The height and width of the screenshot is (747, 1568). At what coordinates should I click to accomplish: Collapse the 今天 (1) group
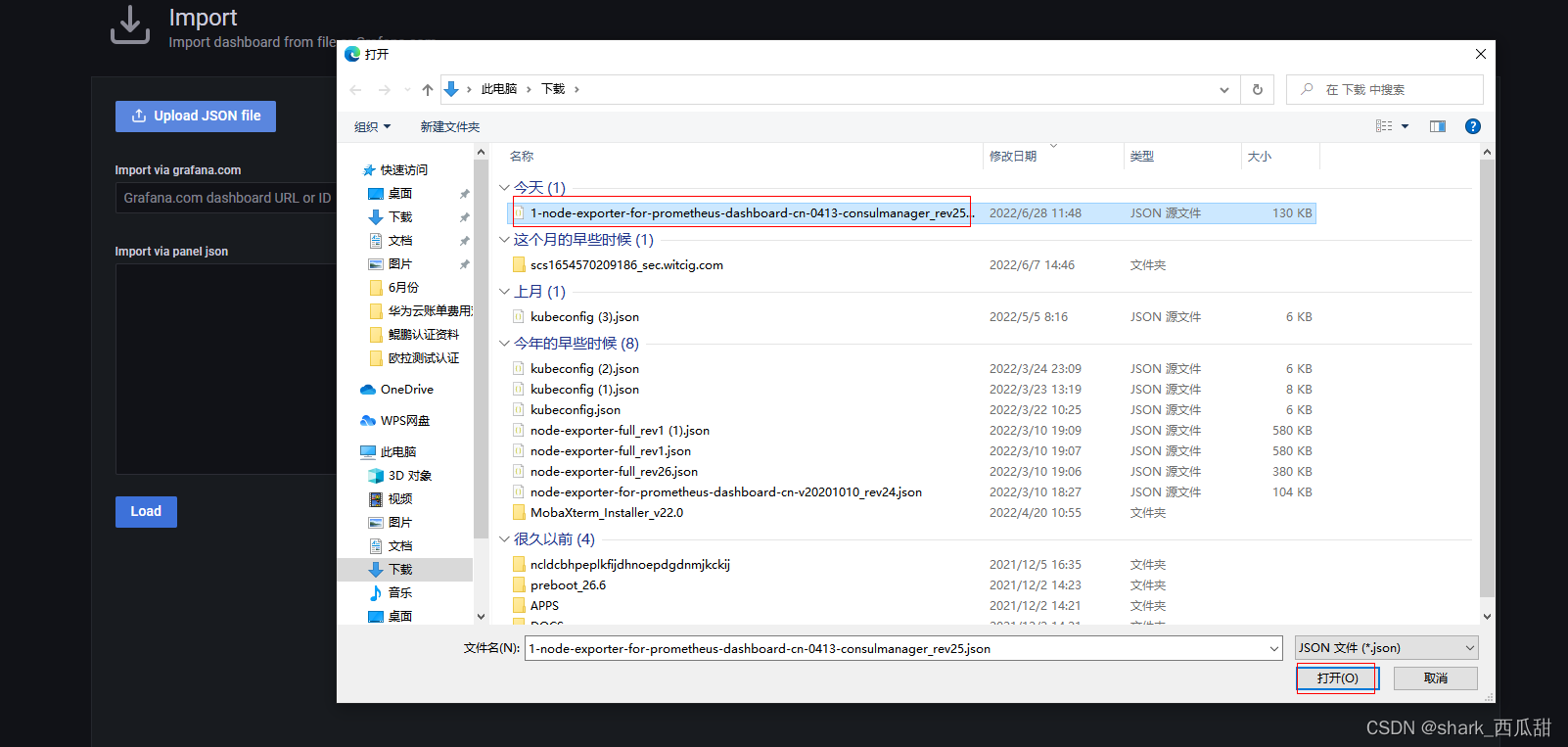pos(504,187)
